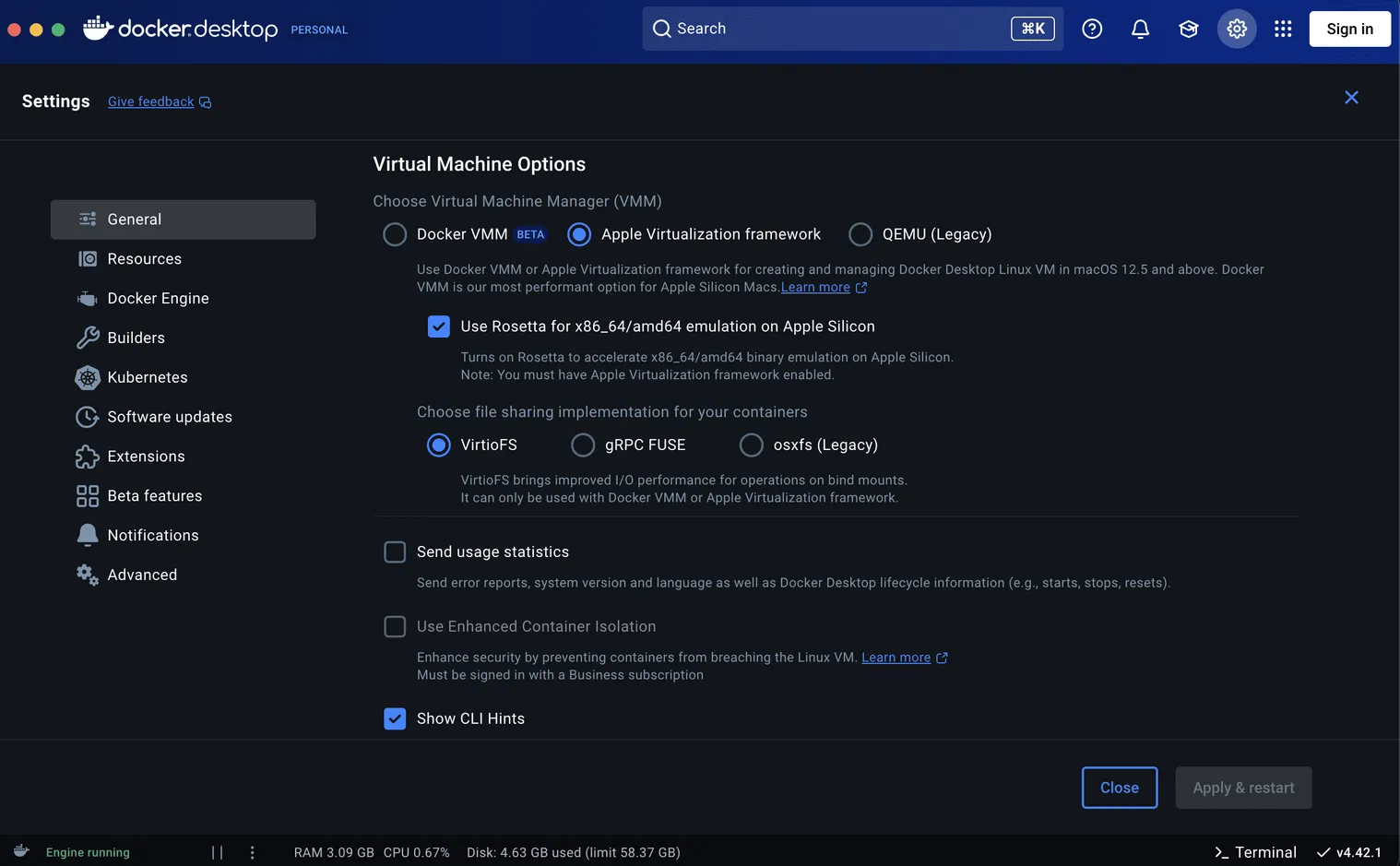Click the Advanced gears icon in sidebar
1400x866 pixels.
[x=88, y=575]
